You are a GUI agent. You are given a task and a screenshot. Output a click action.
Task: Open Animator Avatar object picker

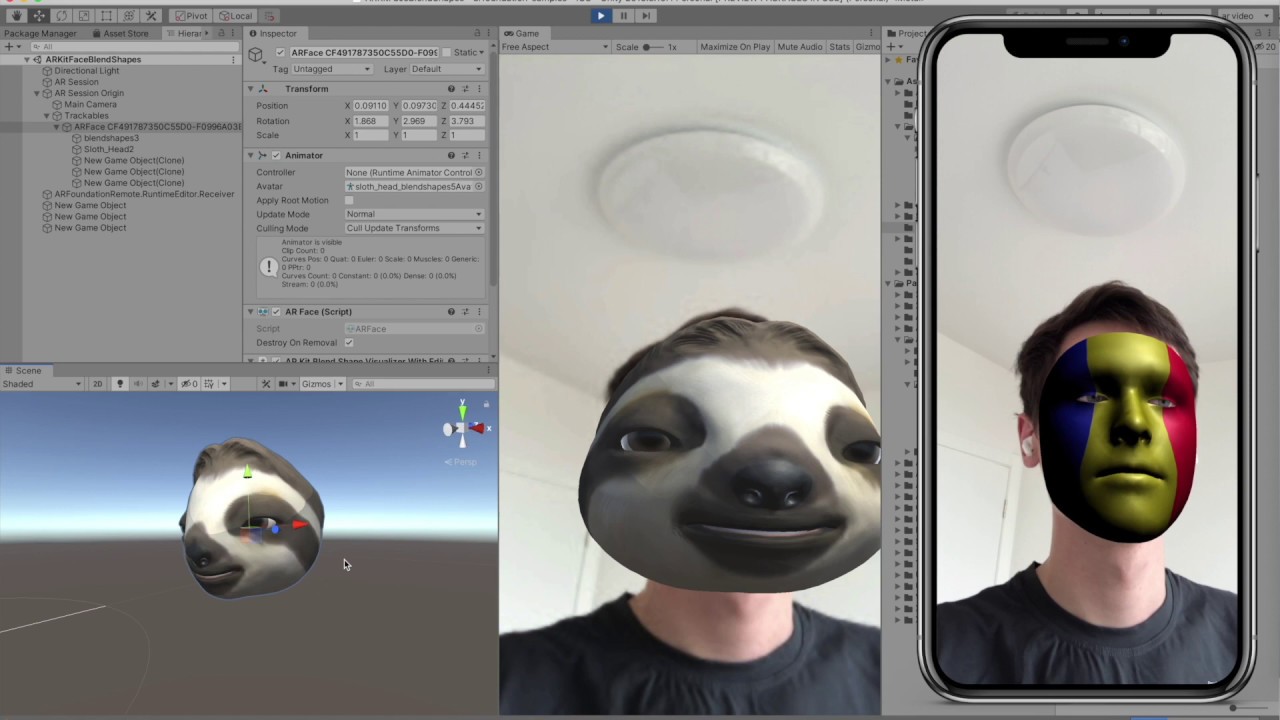click(x=479, y=186)
